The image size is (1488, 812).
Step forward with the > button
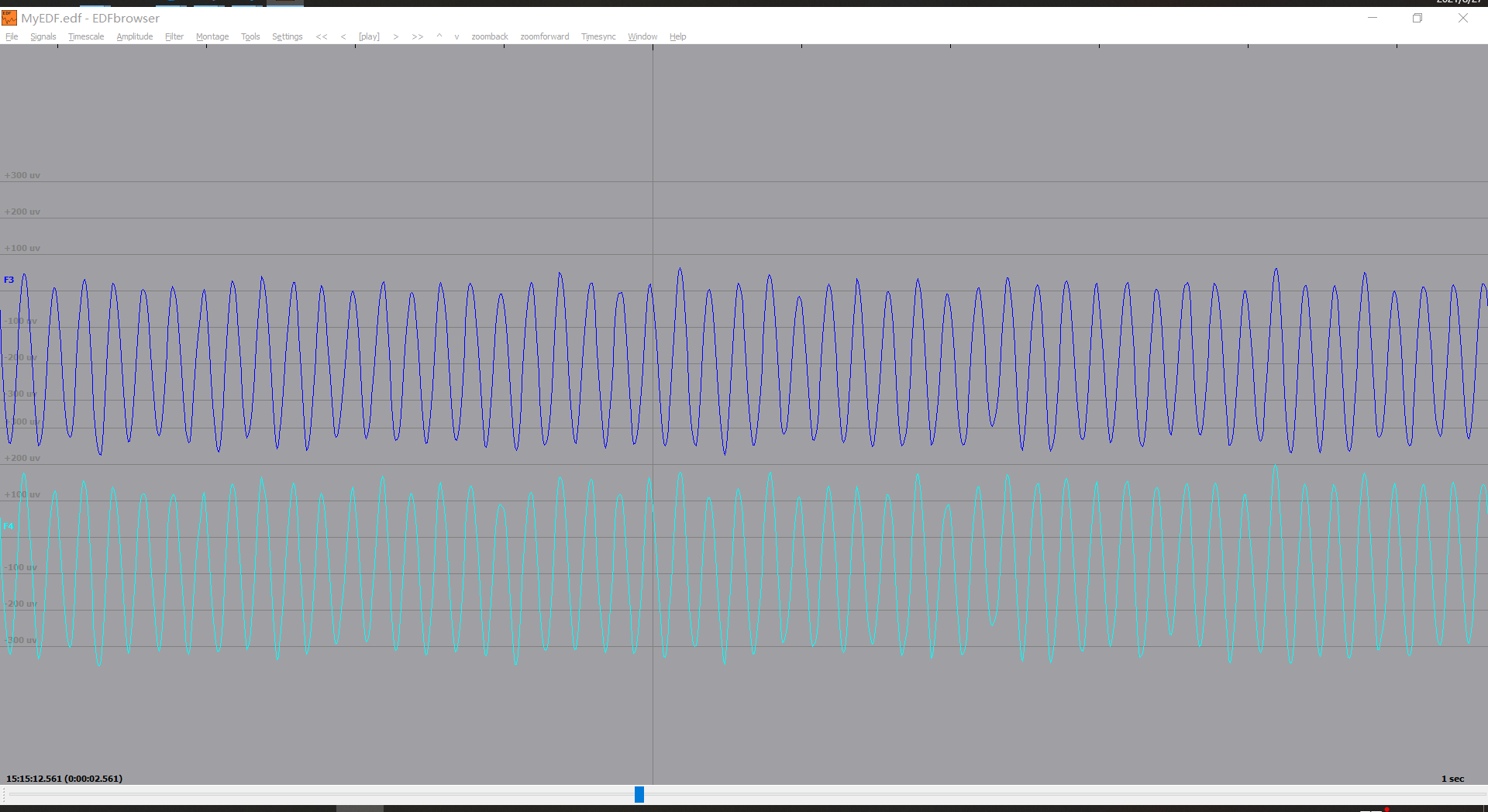pos(396,36)
